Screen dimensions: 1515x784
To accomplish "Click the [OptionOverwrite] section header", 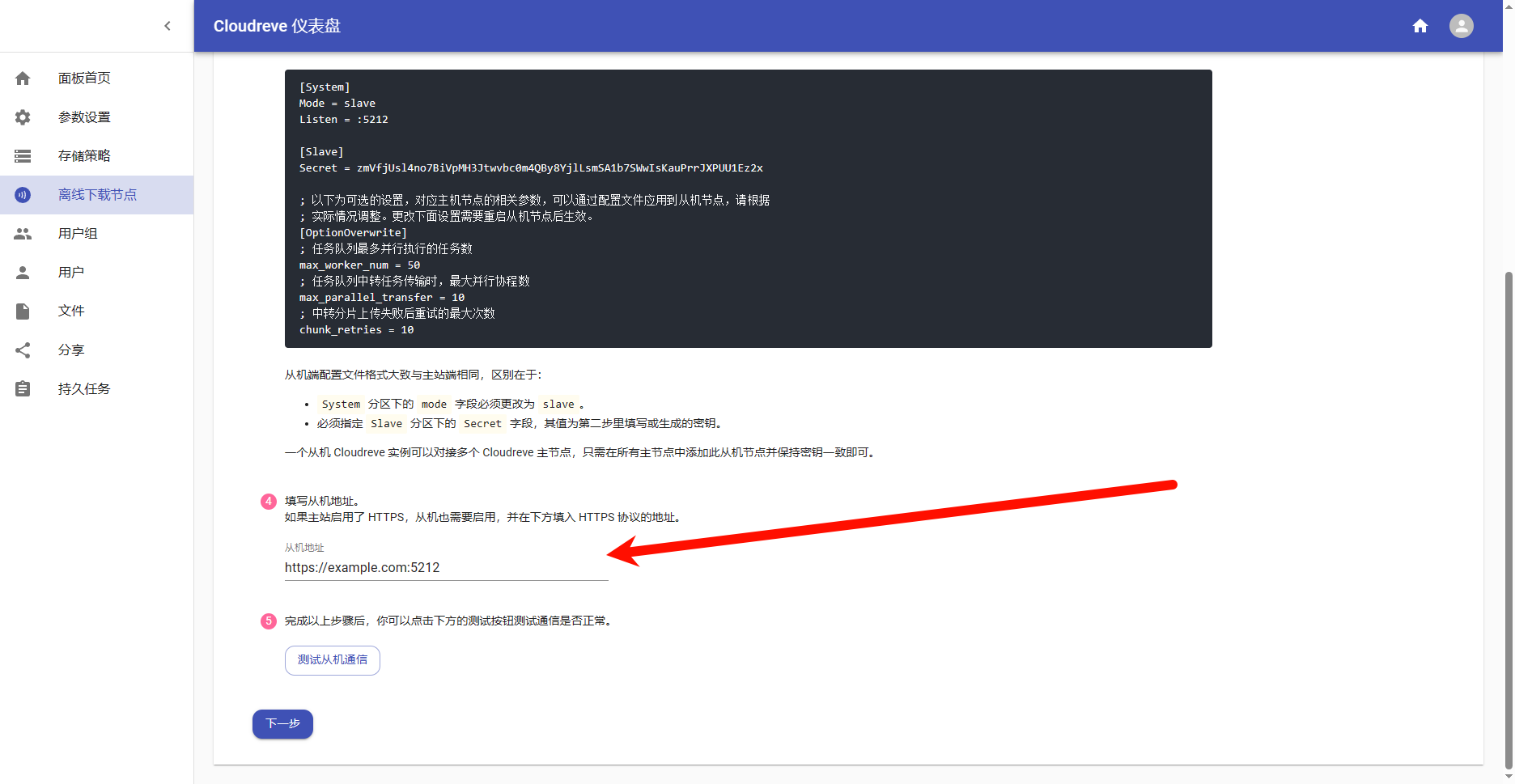I will [x=354, y=233].
